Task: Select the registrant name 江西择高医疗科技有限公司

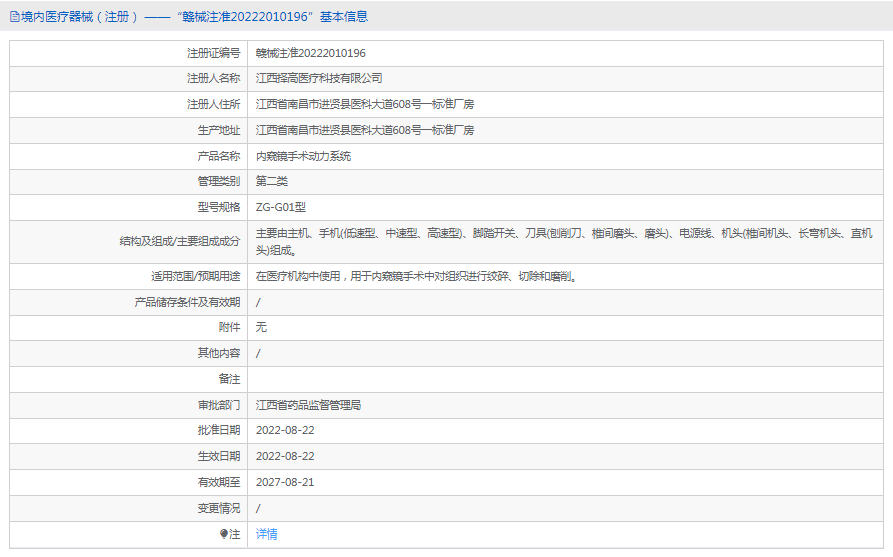Action: (x=319, y=78)
